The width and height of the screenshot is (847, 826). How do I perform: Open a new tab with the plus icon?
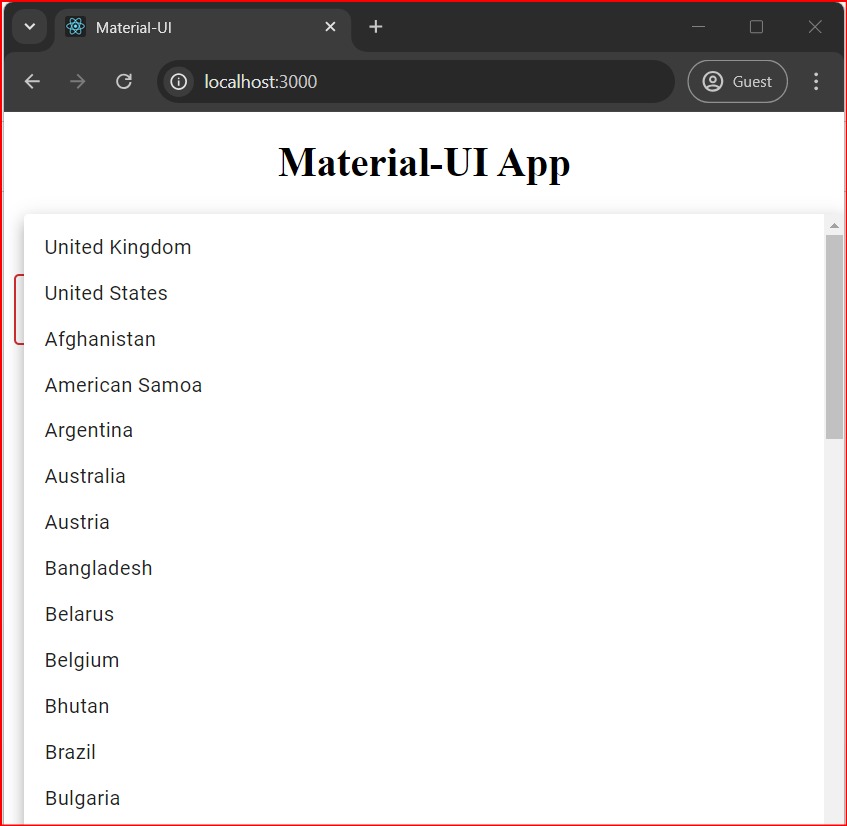[x=375, y=27]
